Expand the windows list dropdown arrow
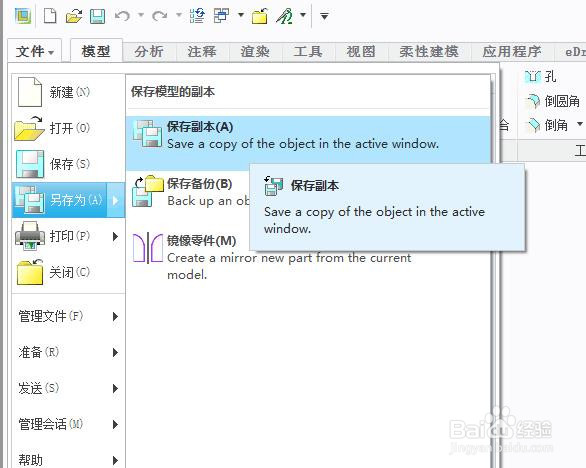Screen dimensions: 586x468 point(241,15)
